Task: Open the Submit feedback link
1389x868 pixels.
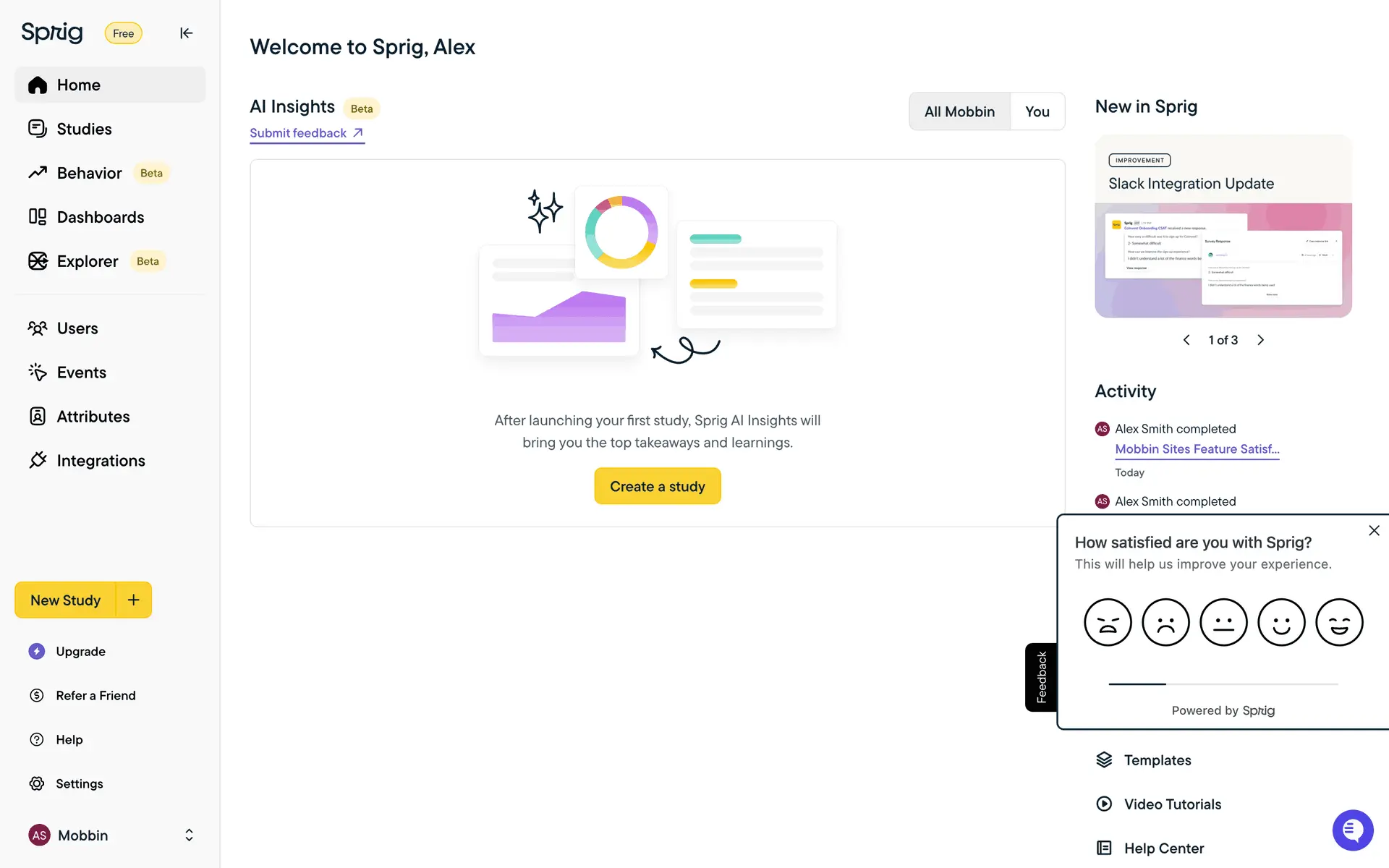Action: tap(307, 133)
